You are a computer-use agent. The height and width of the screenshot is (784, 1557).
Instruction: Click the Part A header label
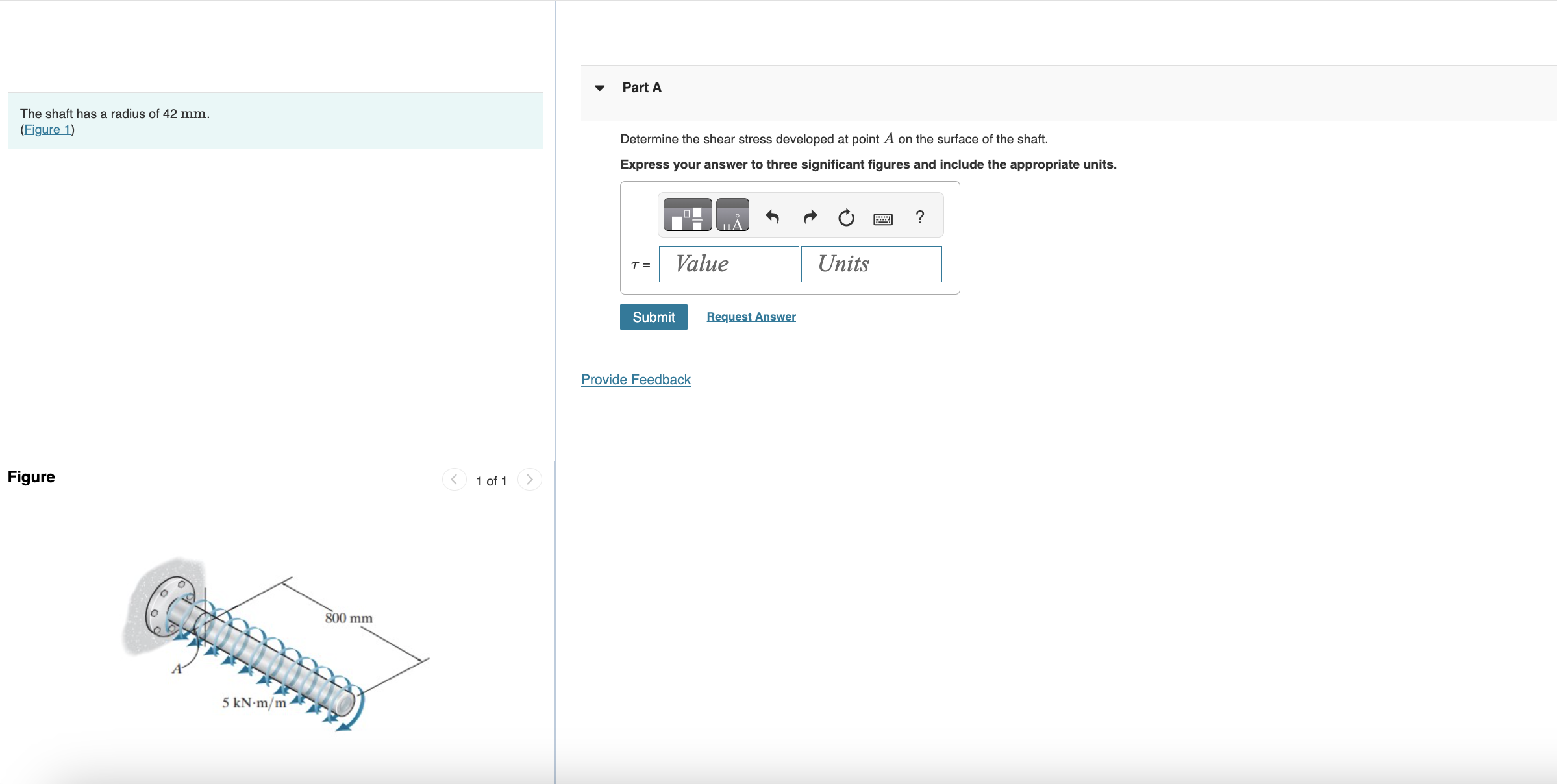point(641,88)
